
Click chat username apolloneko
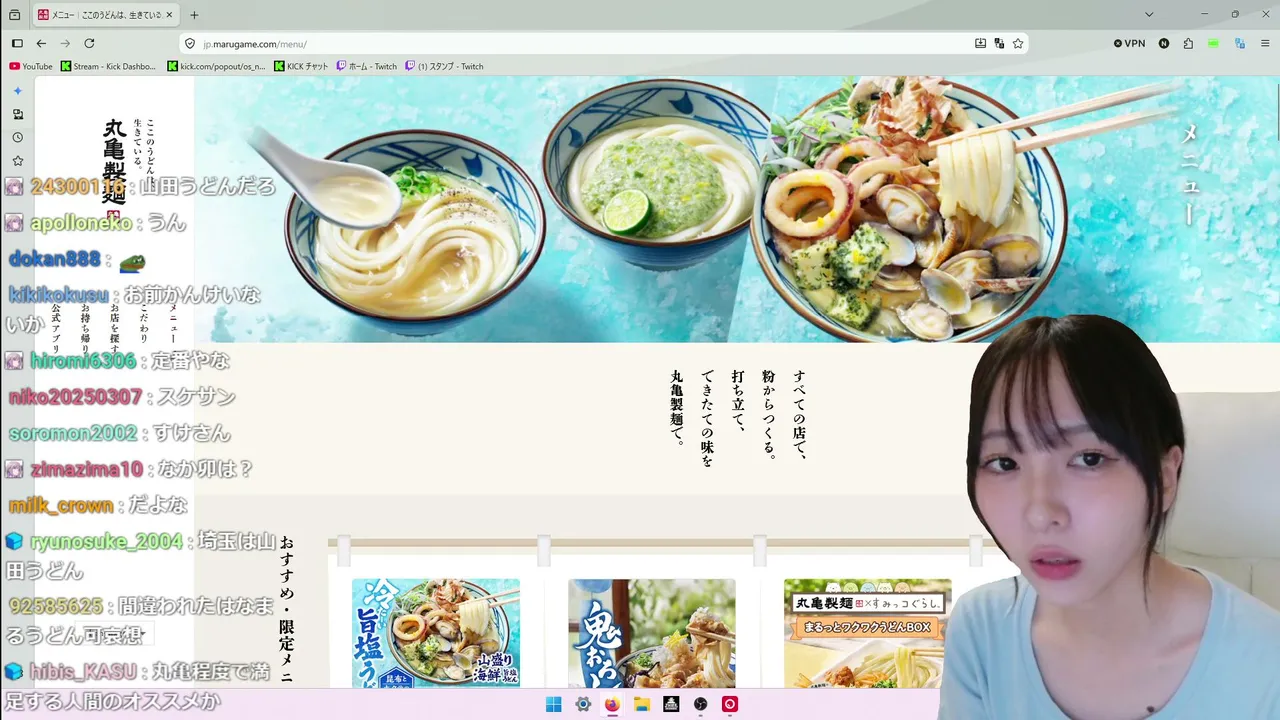(81, 223)
